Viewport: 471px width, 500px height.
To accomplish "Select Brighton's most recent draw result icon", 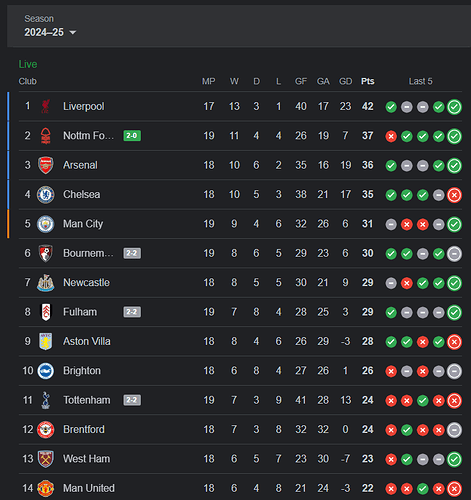I will [454, 371].
